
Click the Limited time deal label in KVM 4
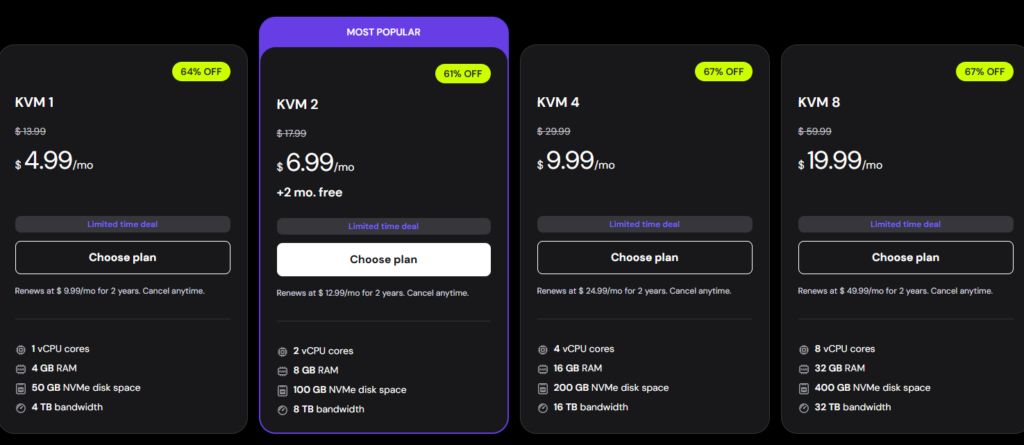pyautogui.click(x=644, y=224)
